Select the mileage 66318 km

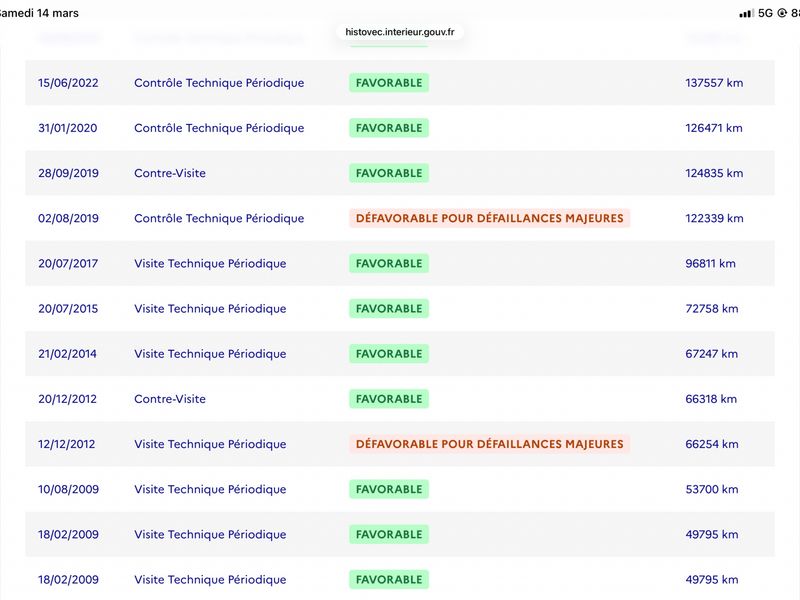coord(711,399)
